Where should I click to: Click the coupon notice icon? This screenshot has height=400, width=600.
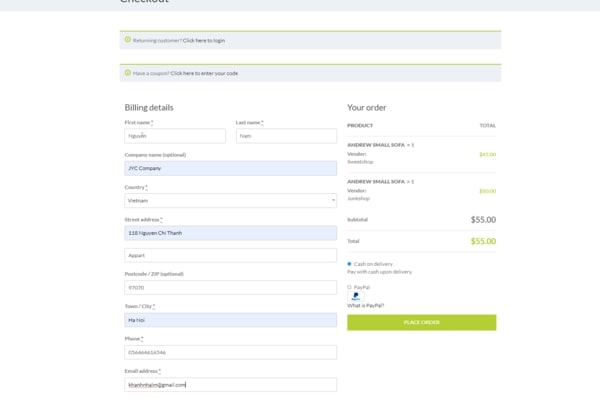128,73
